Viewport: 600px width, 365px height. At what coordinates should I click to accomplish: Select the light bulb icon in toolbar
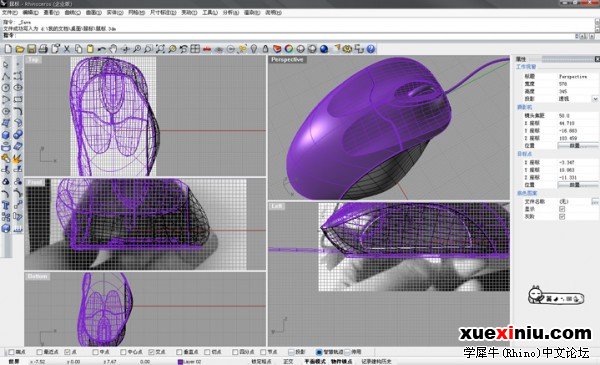pos(254,49)
